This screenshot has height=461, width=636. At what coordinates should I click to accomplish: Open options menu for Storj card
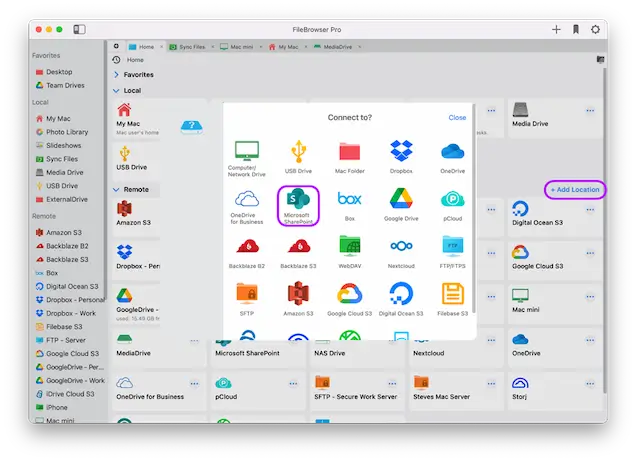pos(590,384)
